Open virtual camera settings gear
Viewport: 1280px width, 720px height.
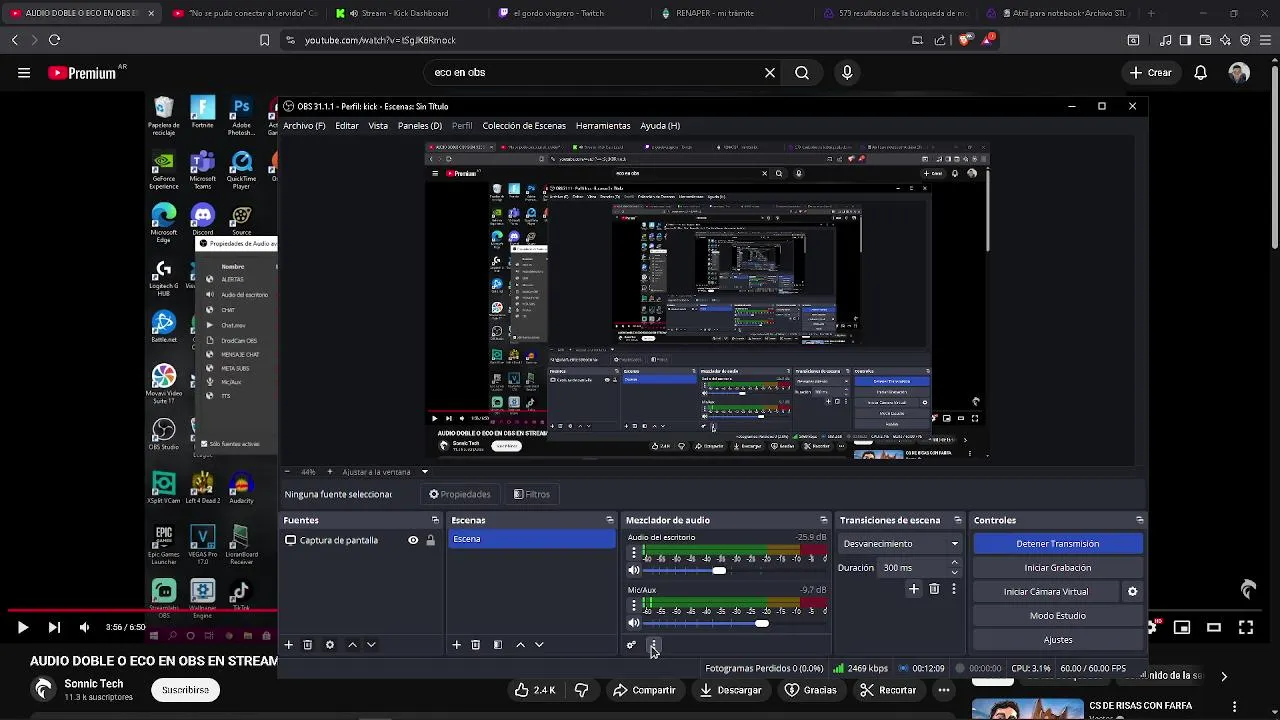click(1132, 592)
